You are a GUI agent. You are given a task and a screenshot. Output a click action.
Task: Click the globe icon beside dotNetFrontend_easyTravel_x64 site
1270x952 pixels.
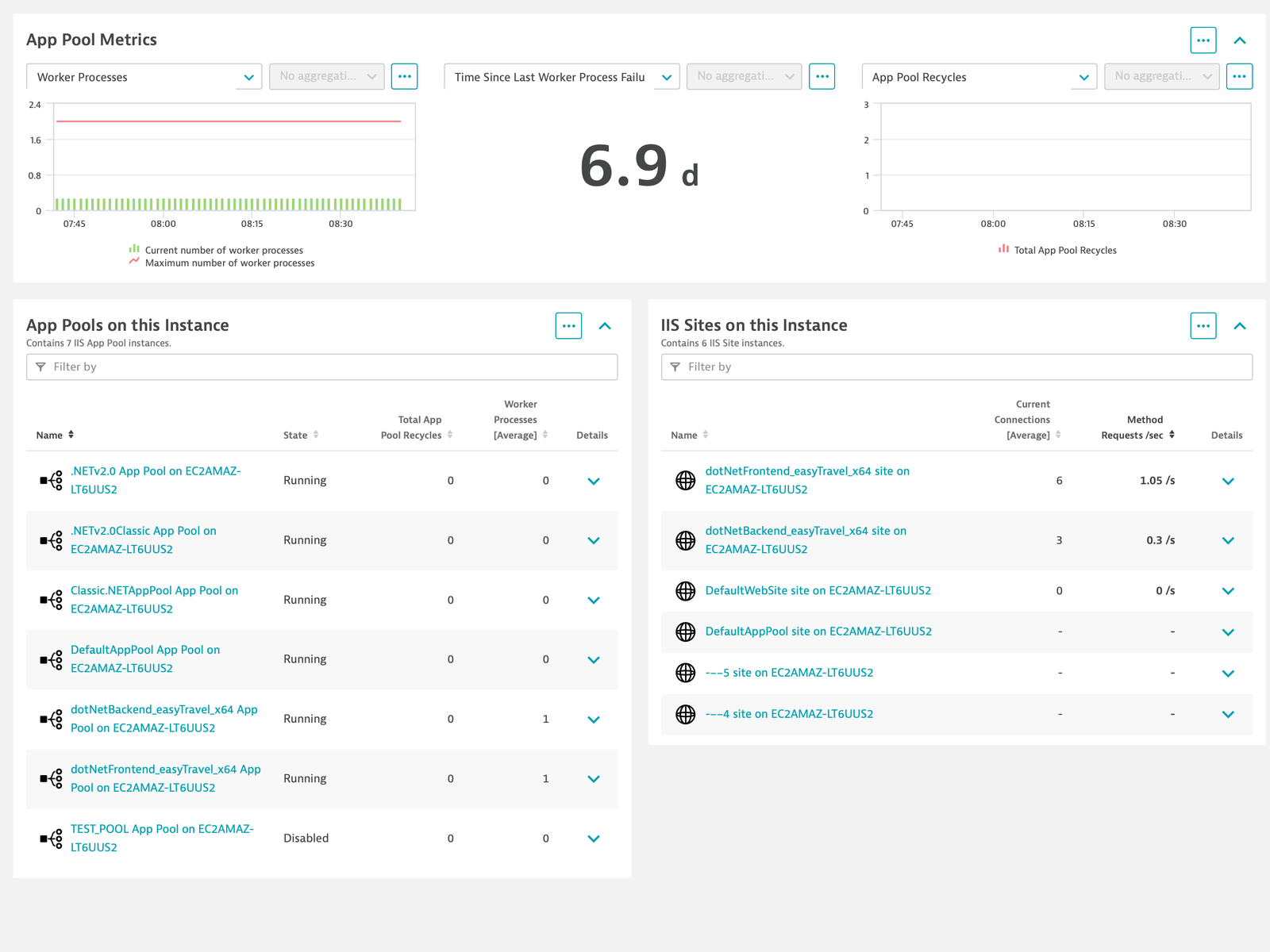click(686, 481)
